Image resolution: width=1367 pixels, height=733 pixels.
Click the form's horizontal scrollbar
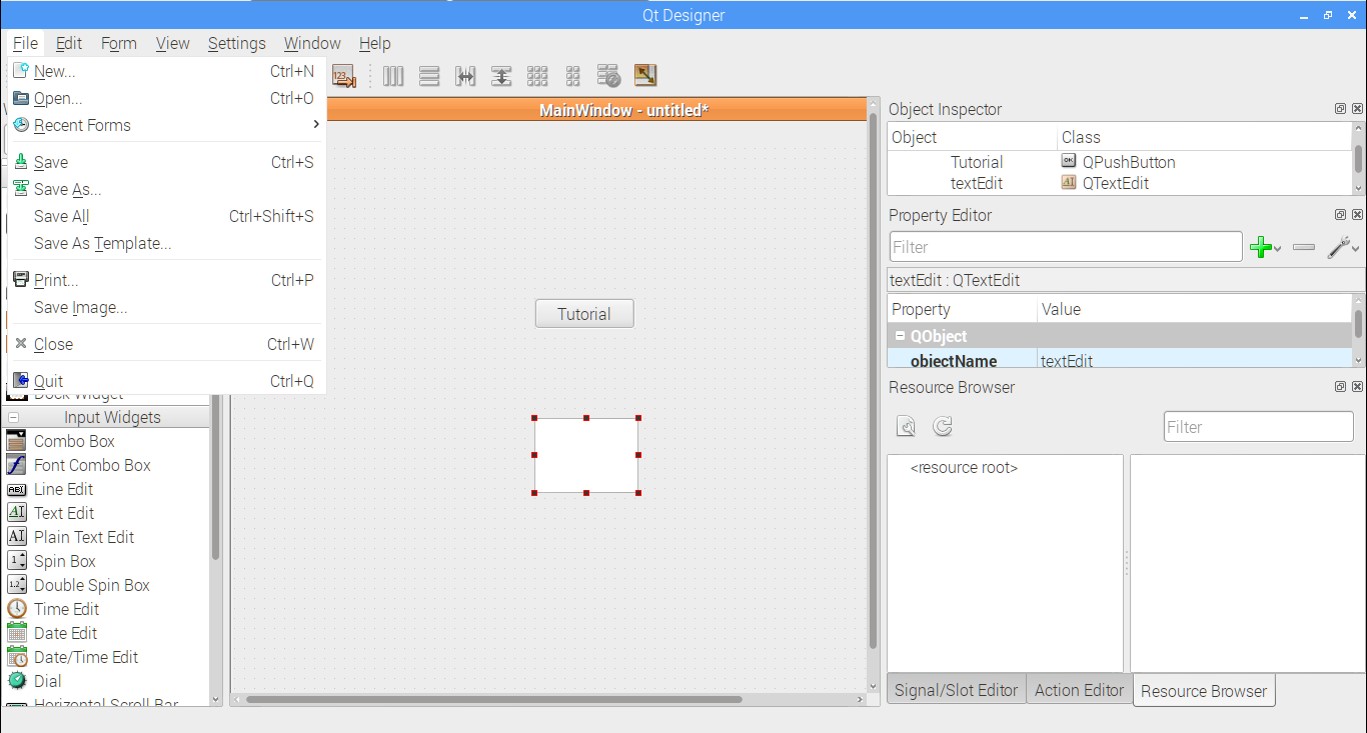coord(494,700)
